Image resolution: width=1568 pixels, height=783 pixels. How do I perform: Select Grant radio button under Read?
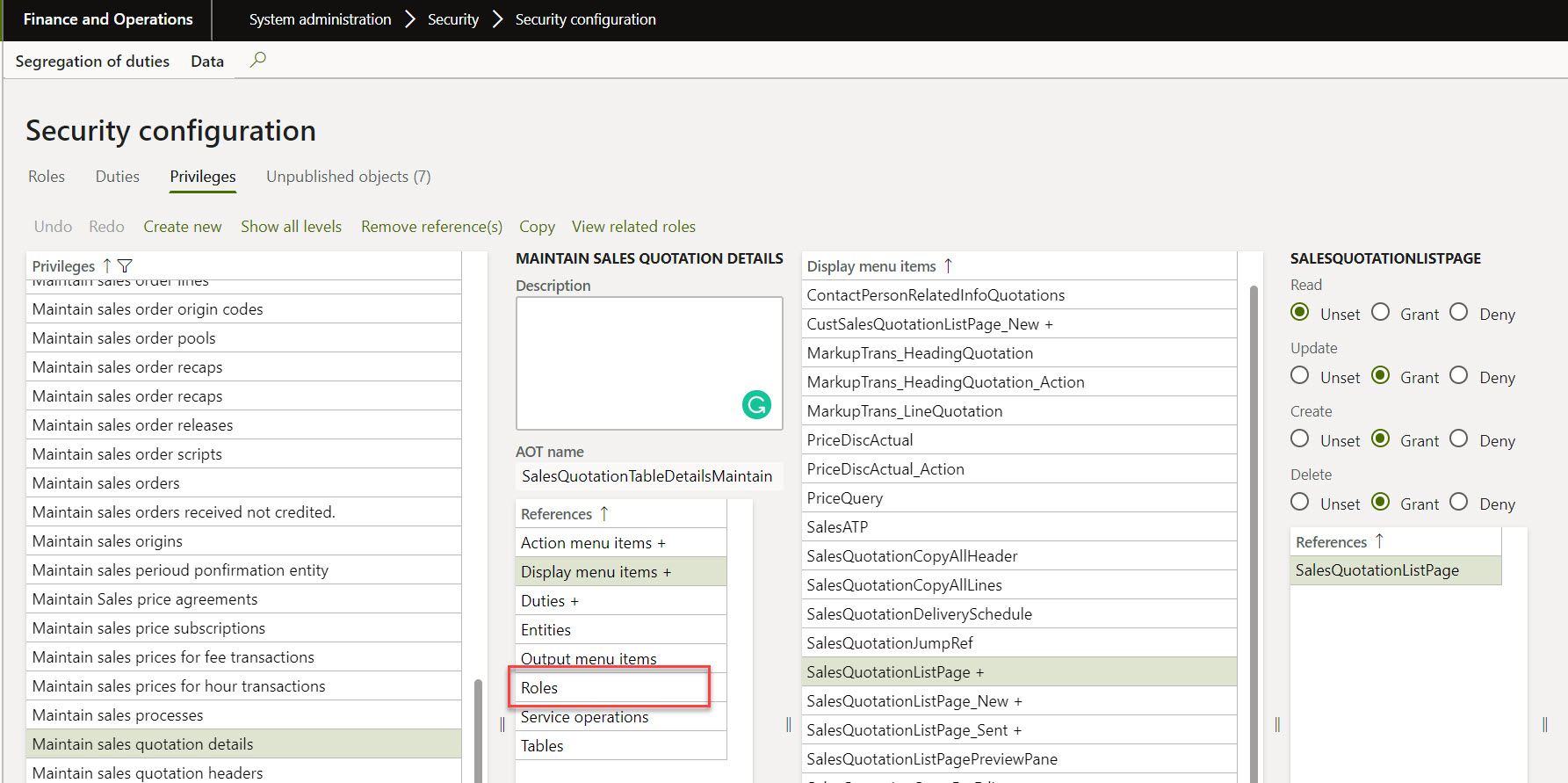1381,313
